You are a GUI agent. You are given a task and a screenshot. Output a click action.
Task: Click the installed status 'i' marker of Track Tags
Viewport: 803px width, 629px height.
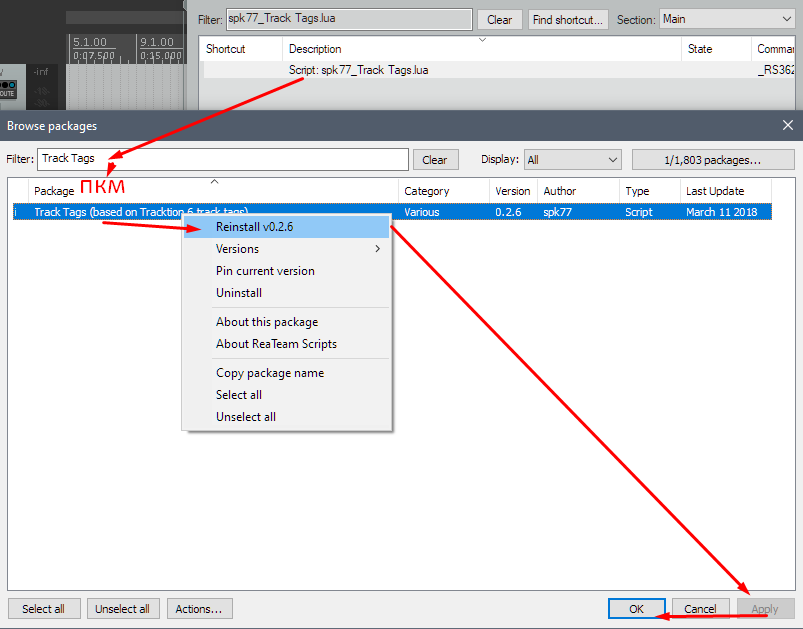coord(16,212)
